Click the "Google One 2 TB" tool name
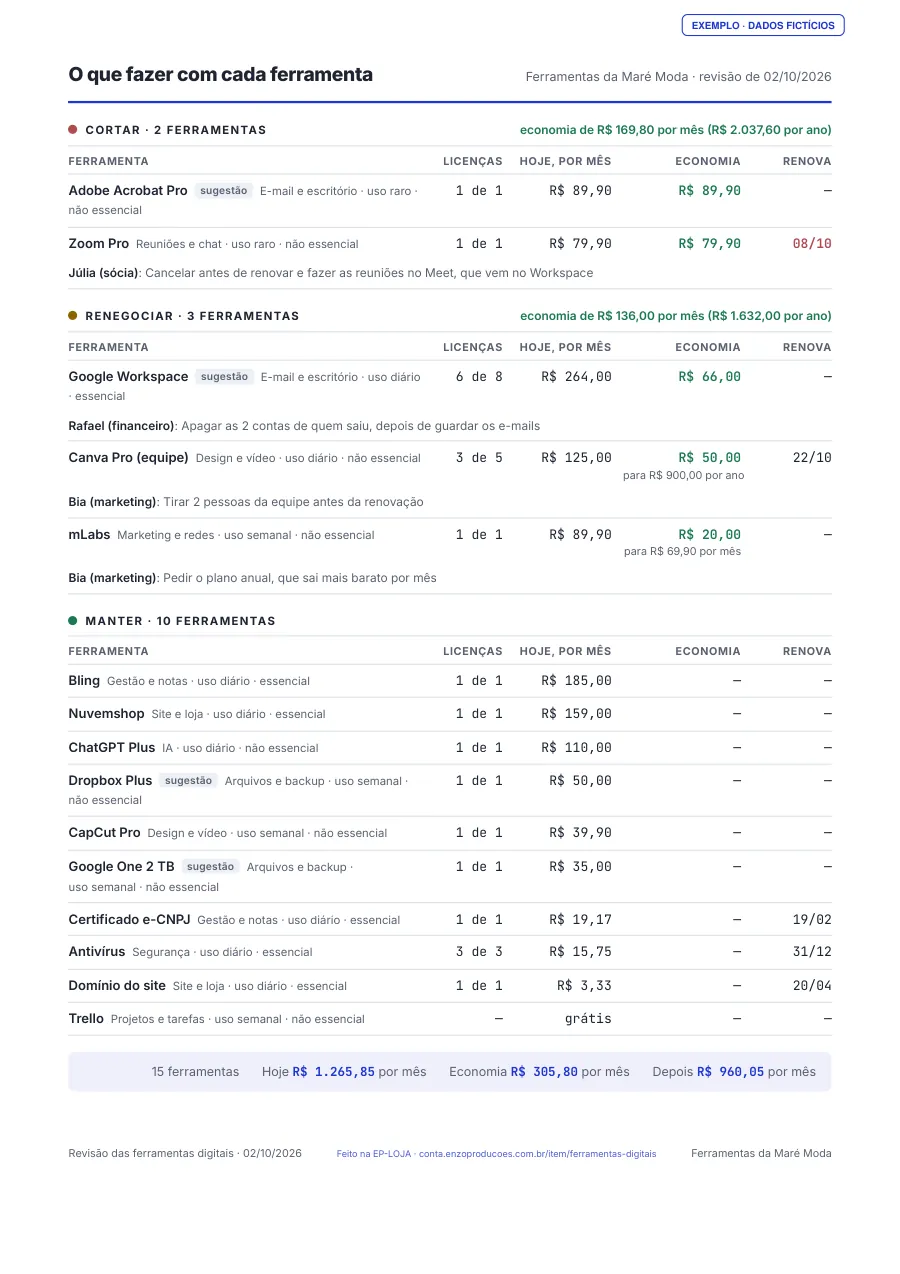Image resolution: width=900 pixels, height=1274 pixels. pyautogui.click(x=121, y=866)
